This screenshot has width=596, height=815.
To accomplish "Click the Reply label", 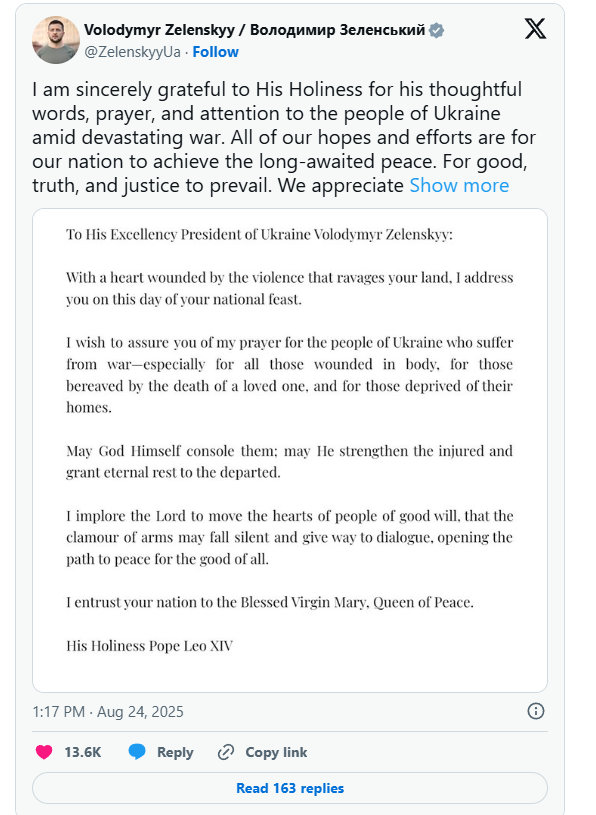I will (175, 752).
